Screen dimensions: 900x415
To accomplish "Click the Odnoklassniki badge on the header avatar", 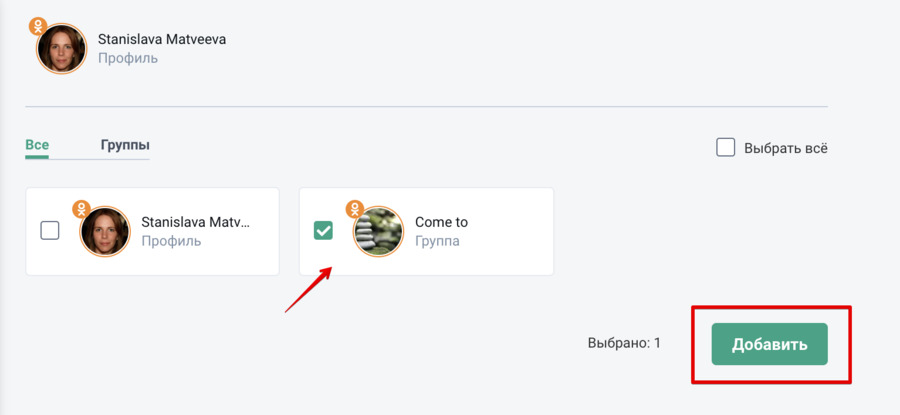I will pos(39,27).
